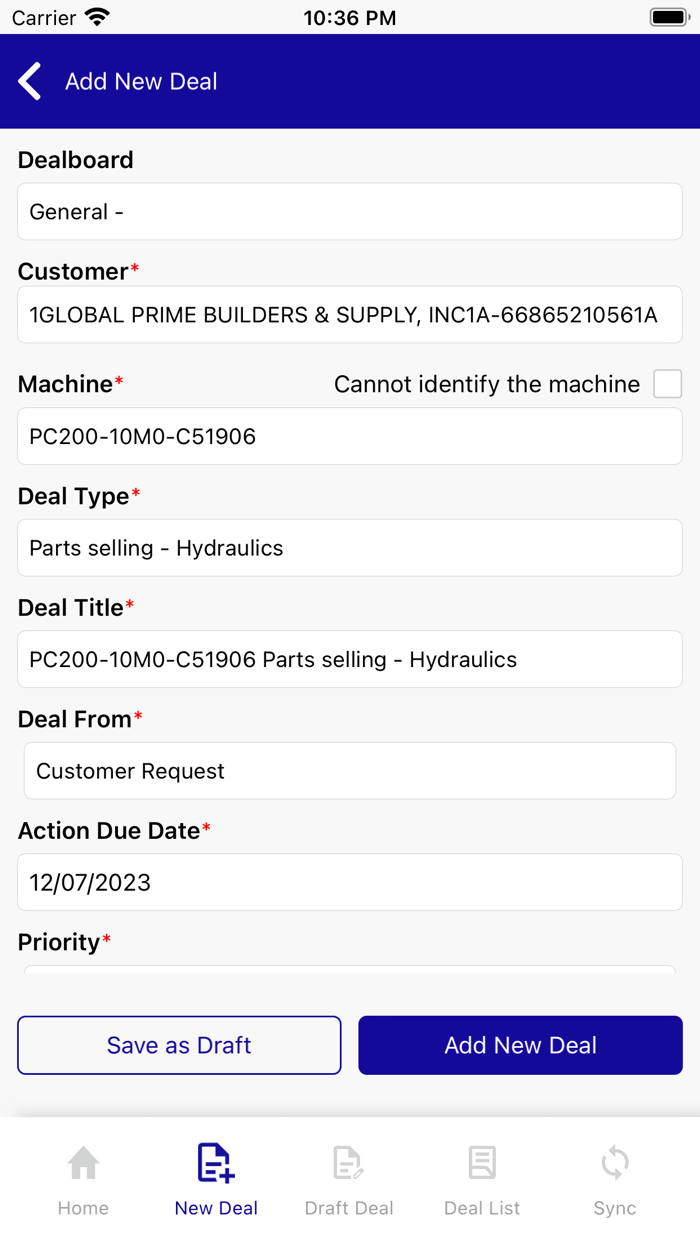Check the Cannot identify the machine box

click(x=667, y=384)
